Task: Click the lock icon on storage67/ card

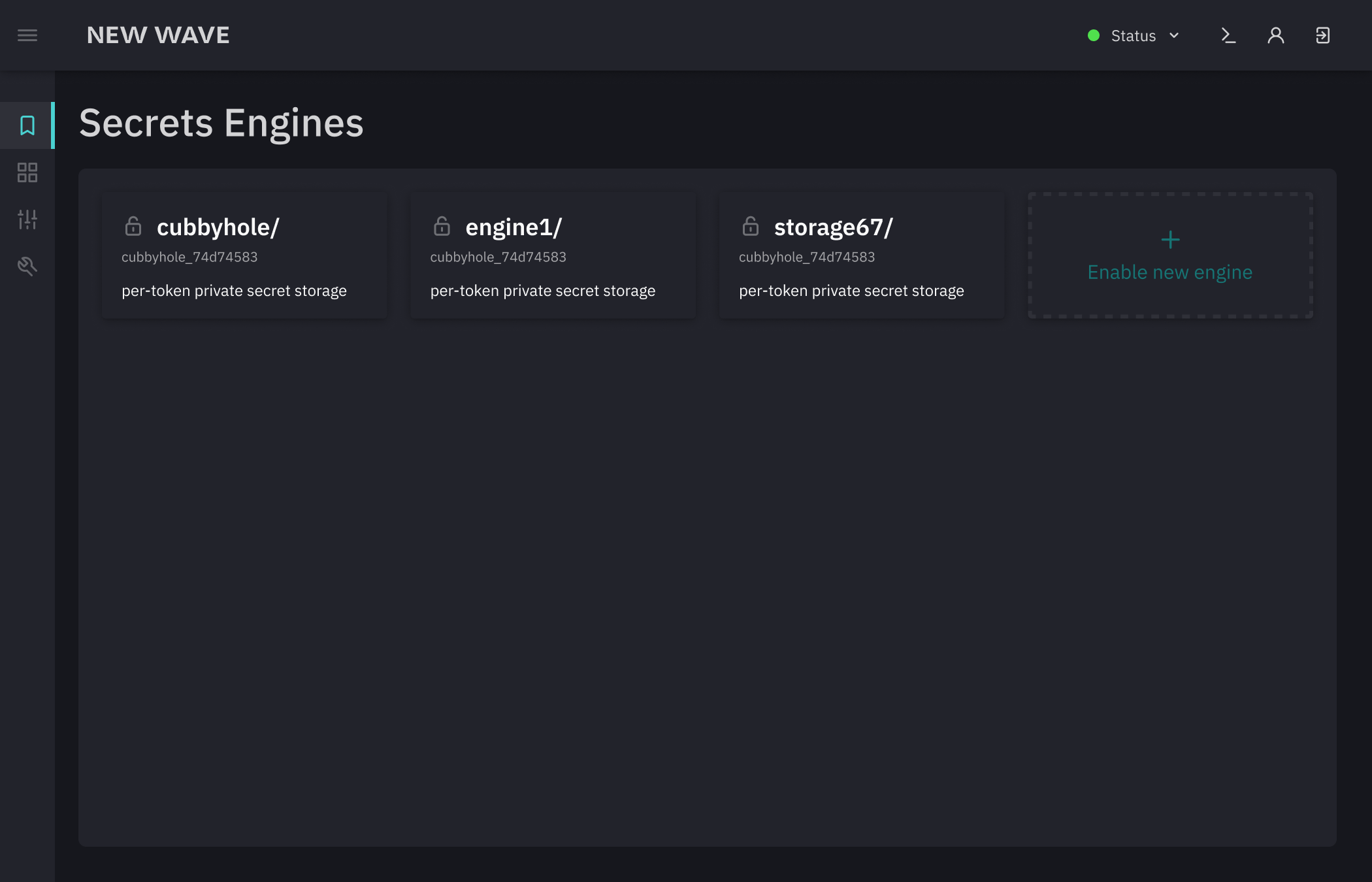Action: pos(751,227)
